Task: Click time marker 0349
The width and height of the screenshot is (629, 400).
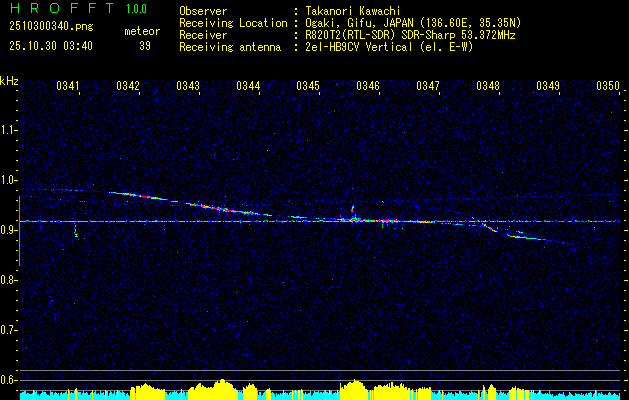Action: (x=548, y=85)
